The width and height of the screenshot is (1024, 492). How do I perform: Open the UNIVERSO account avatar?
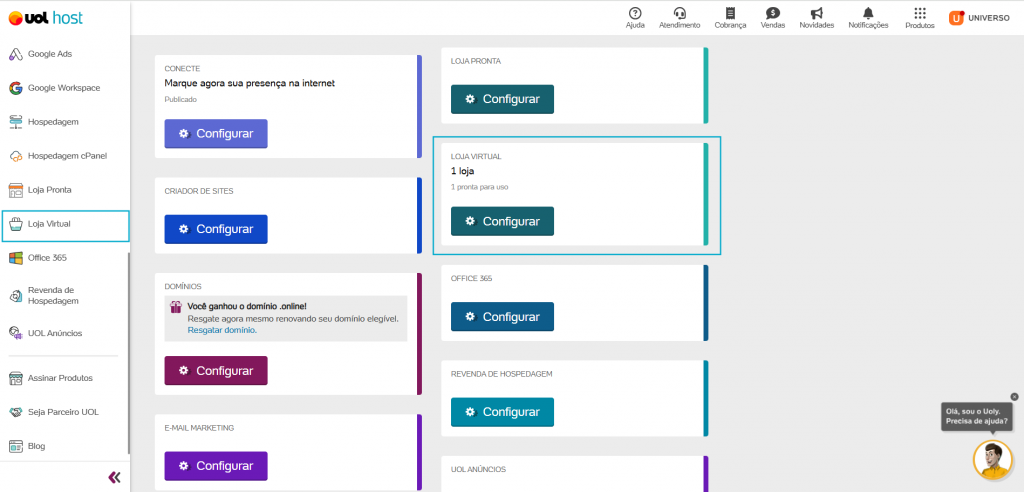tap(957, 18)
